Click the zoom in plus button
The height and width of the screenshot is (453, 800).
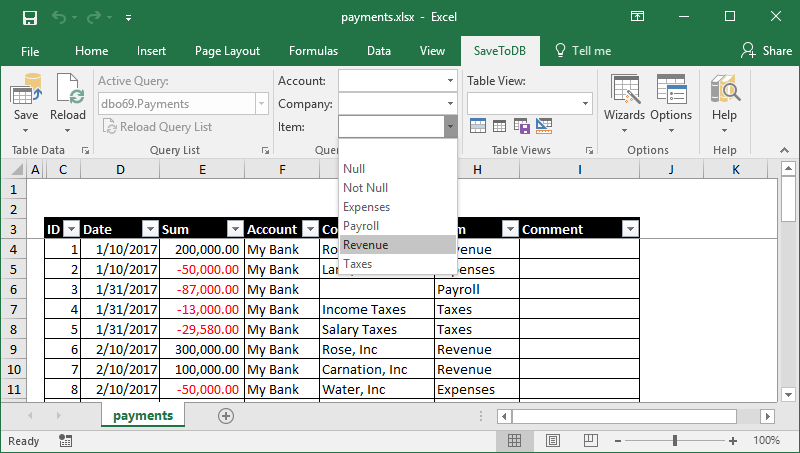pos(733,441)
